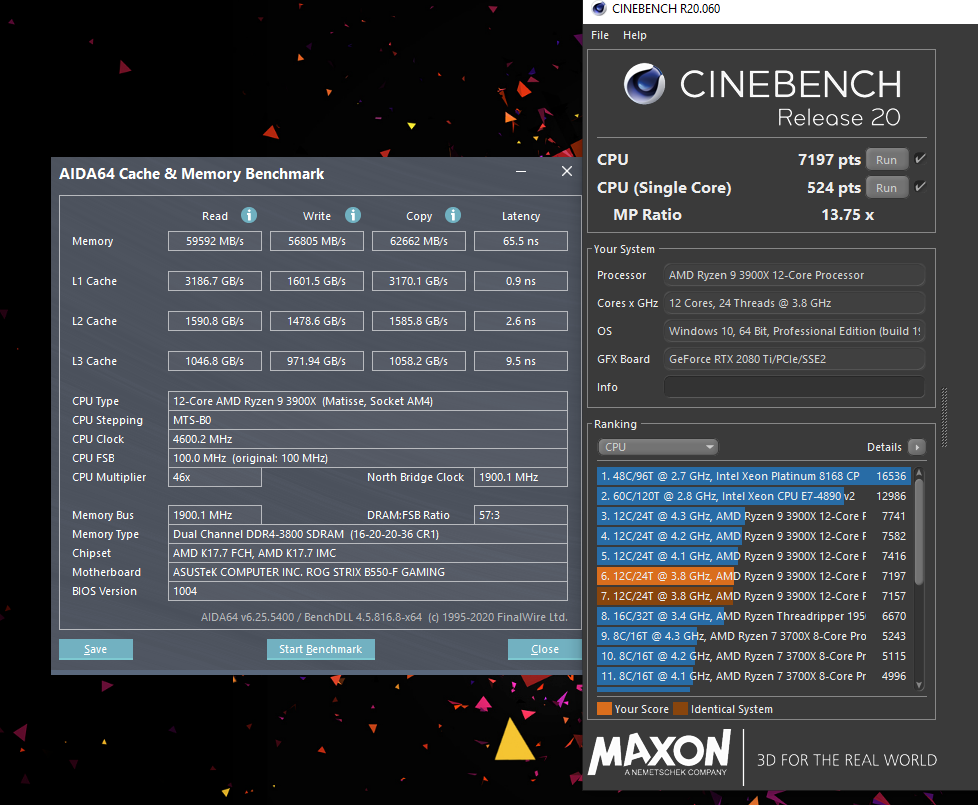Run the CPU (Single Core) benchmark

tap(886, 188)
